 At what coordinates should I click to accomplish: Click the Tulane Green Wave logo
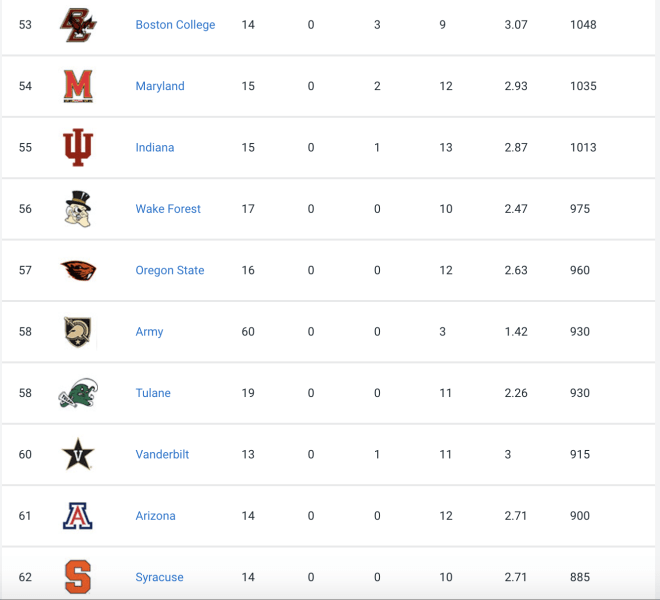tap(78, 393)
